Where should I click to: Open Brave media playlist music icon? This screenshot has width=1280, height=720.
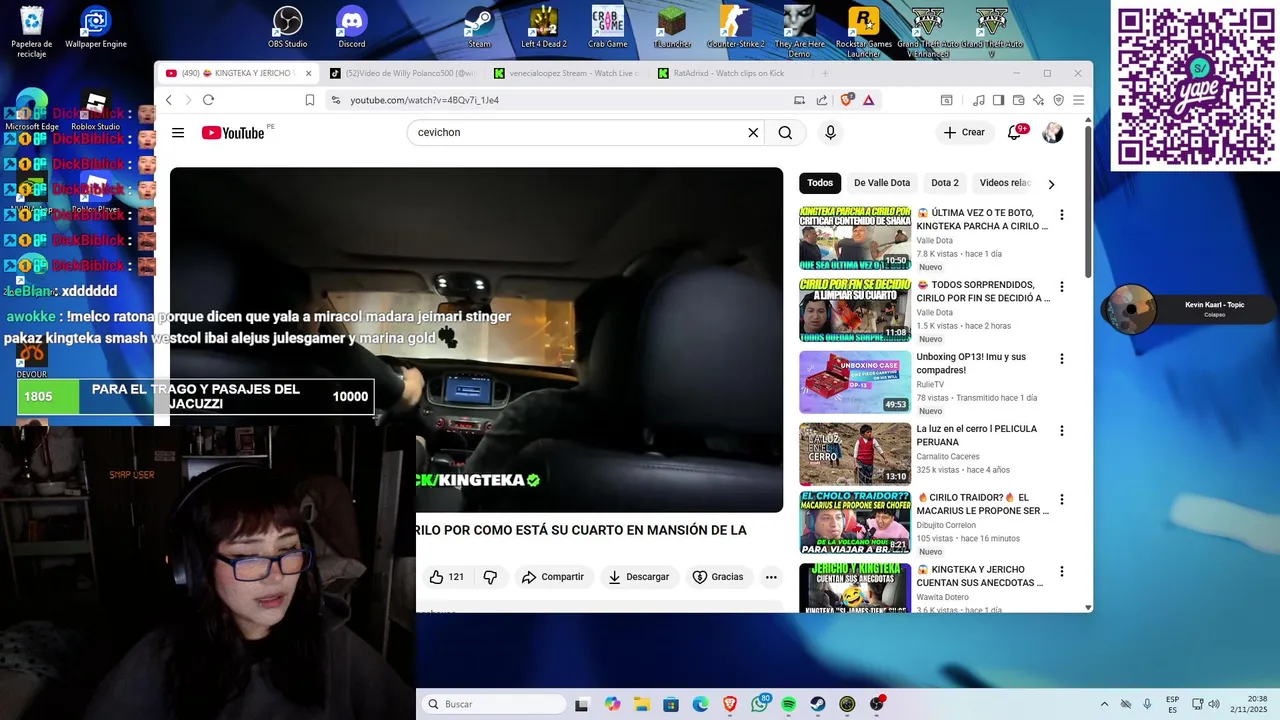(x=979, y=100)
